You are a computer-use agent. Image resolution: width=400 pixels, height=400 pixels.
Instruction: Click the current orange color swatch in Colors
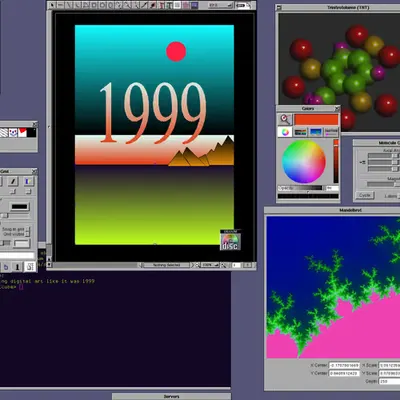coord(316,119)
